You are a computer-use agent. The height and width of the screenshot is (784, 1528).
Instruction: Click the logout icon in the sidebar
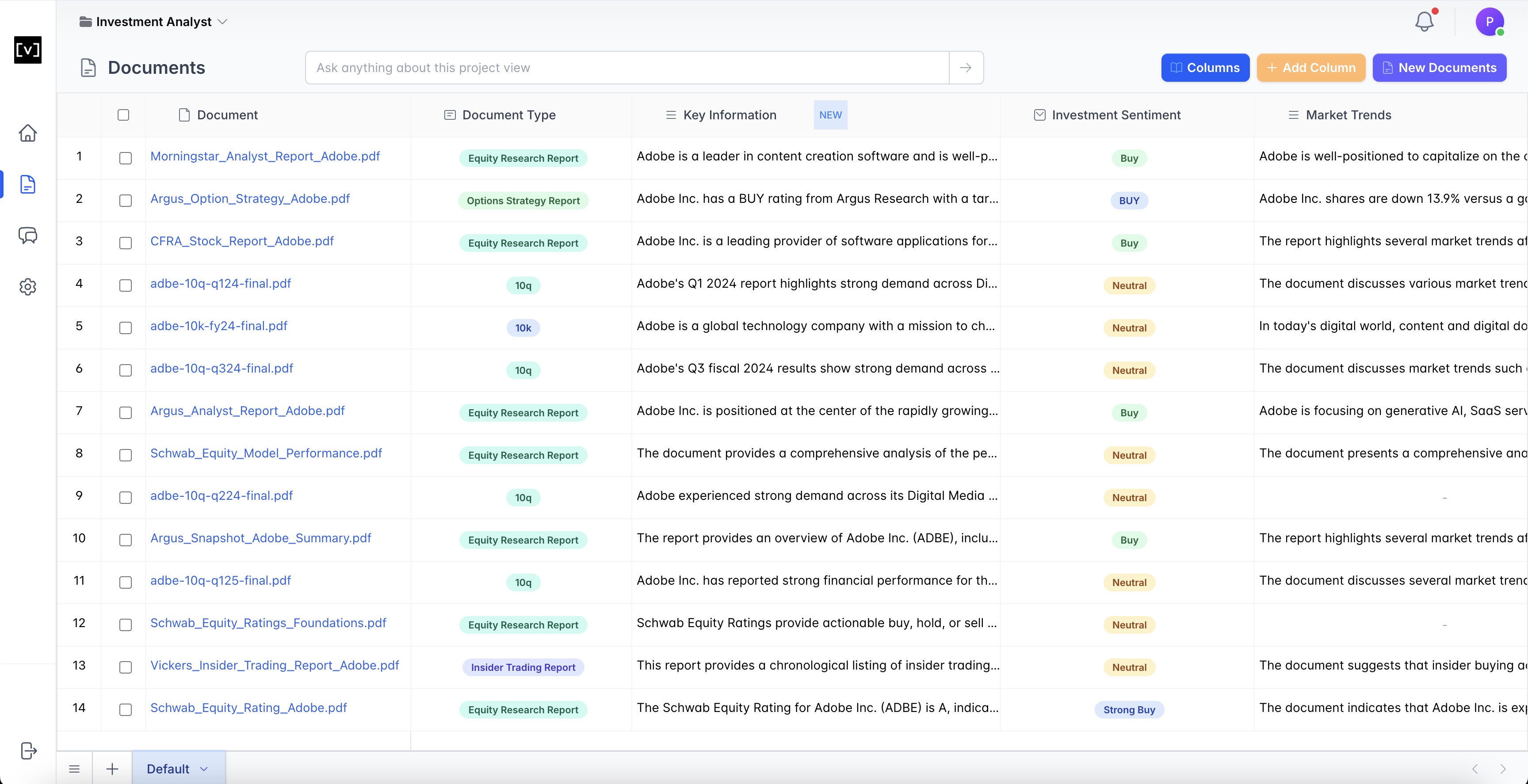tap(28, 751)
